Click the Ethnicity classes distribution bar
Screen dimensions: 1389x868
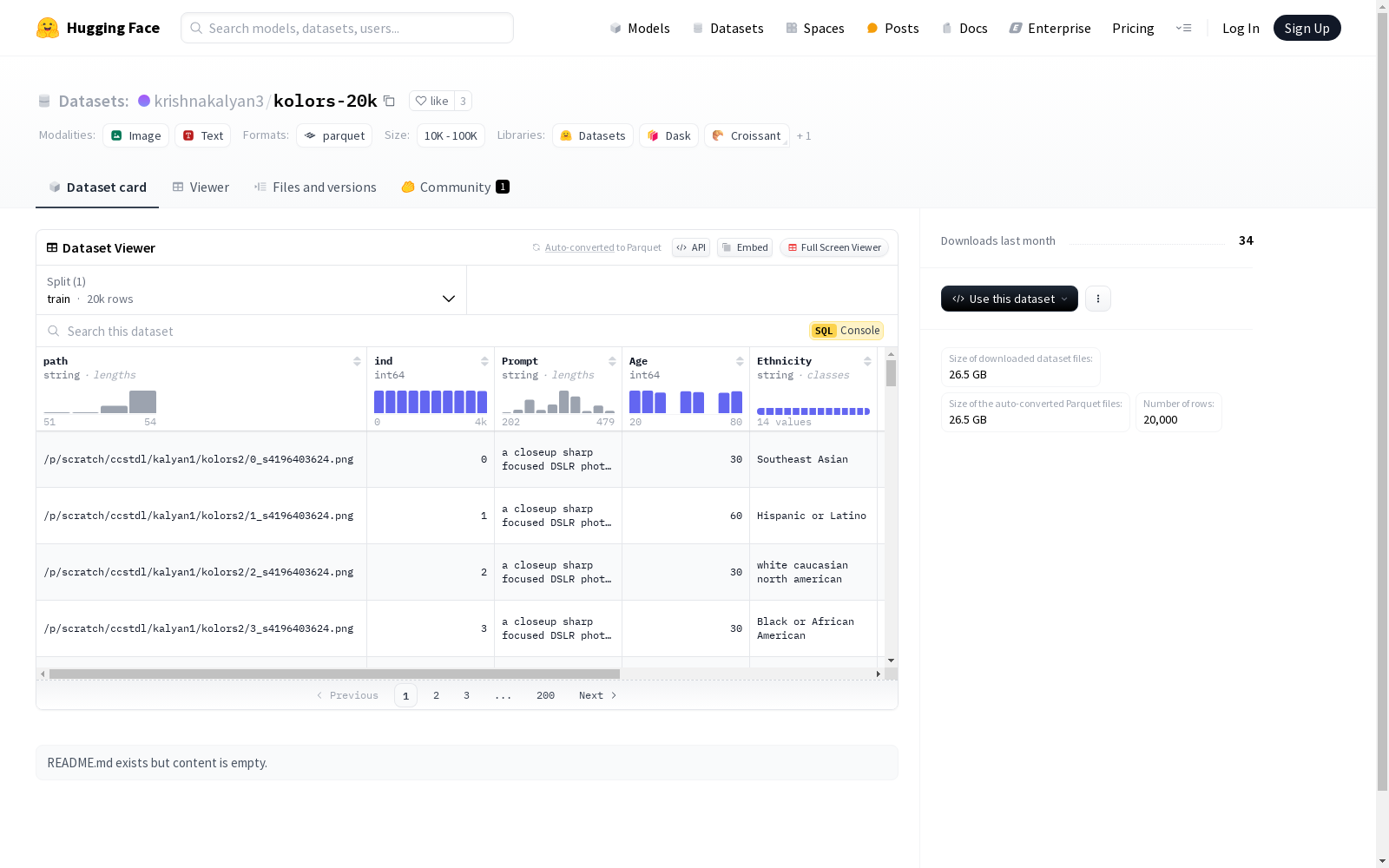click(813, 411)
